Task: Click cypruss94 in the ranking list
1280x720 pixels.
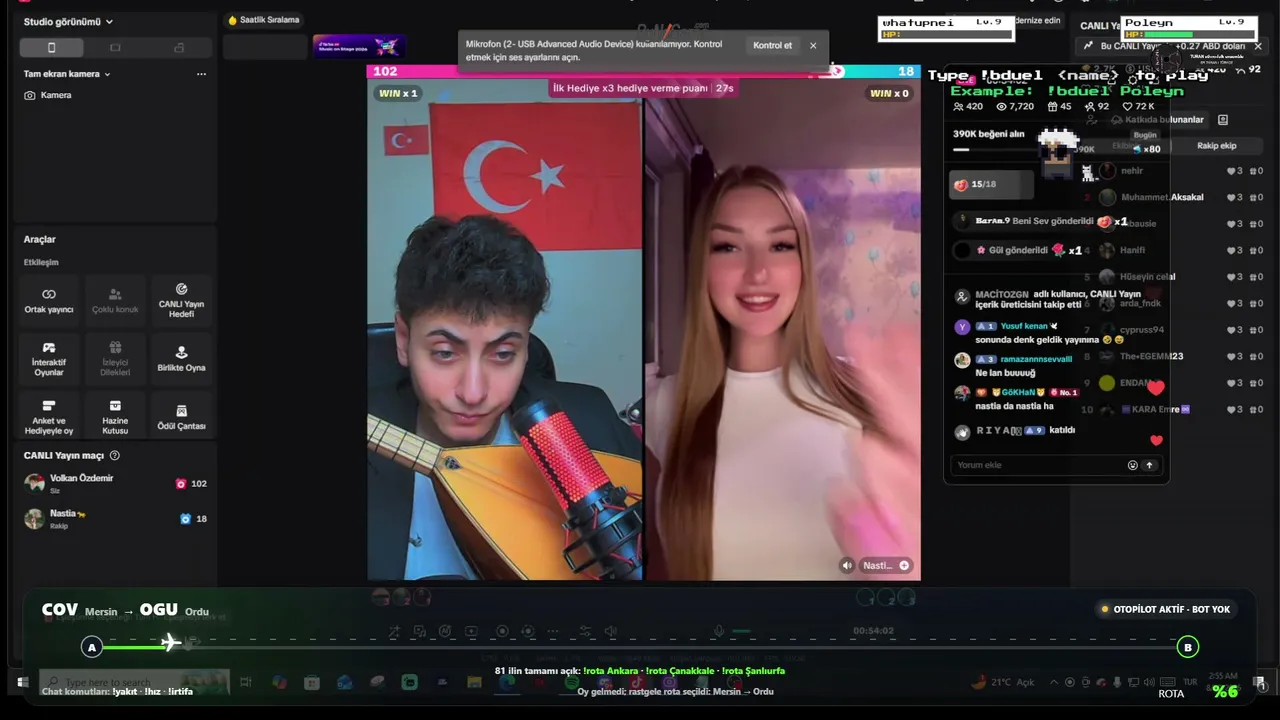Action: (x=1141, y=330)
